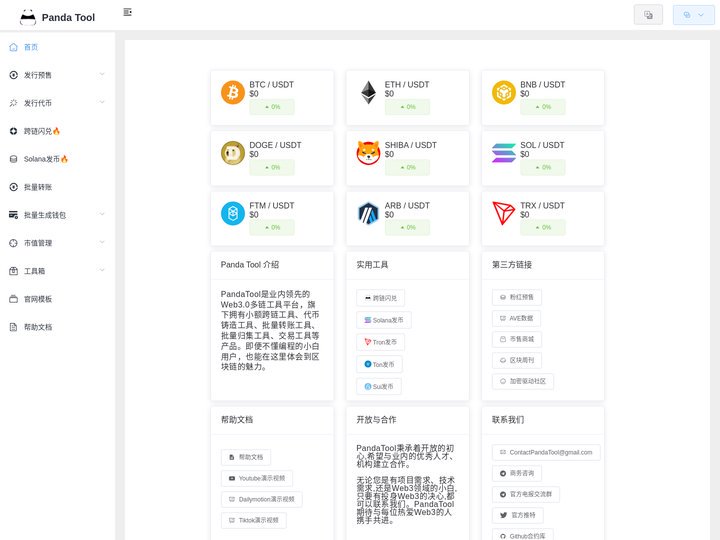Click the ContactPandaTool@gmail.com email button

tap(546, 452)
